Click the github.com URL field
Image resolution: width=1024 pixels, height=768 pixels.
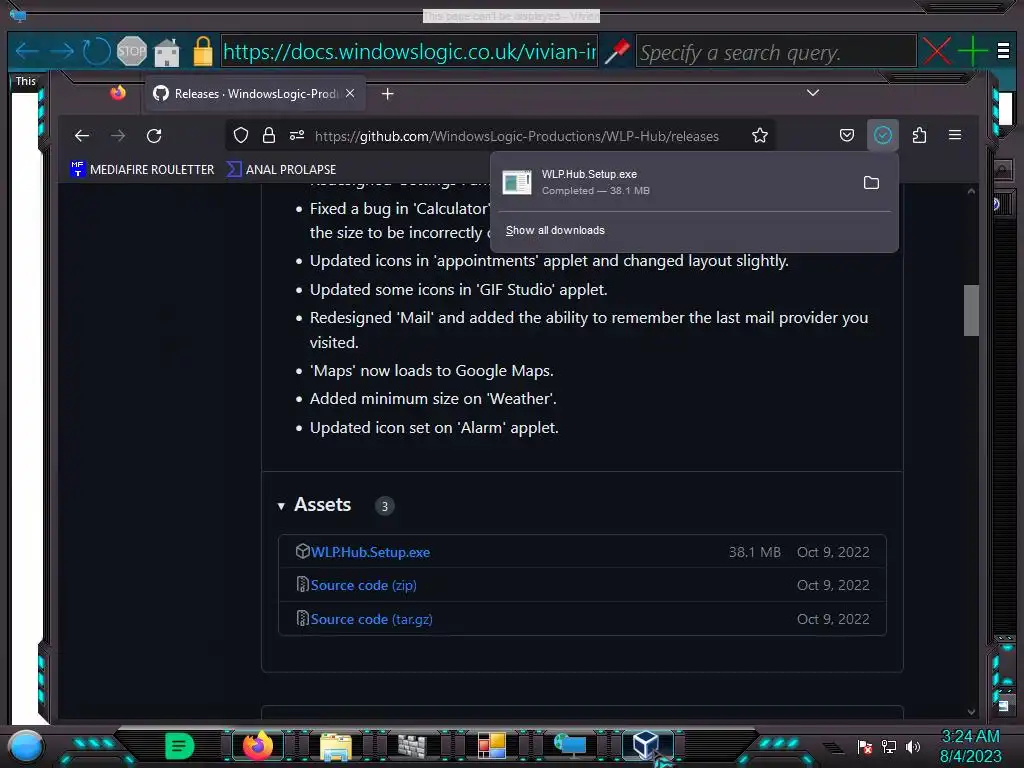[x=517, y=136]
